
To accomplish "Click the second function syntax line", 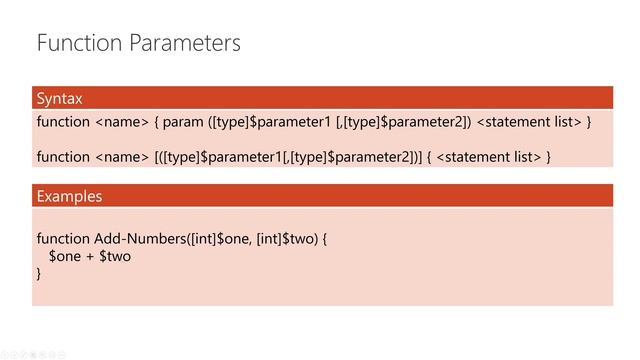I will [294, 157].
